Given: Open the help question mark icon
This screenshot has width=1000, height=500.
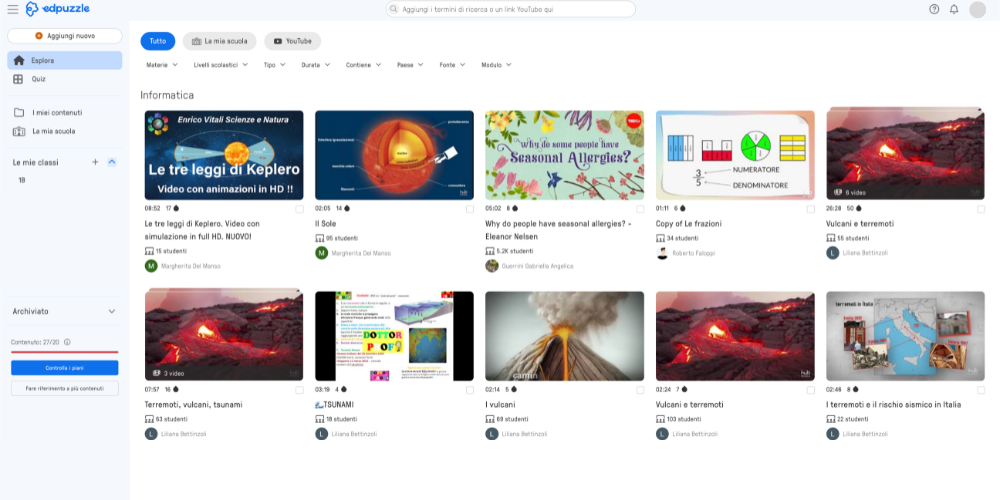Looking at the screenshot, I should (934, 9).
